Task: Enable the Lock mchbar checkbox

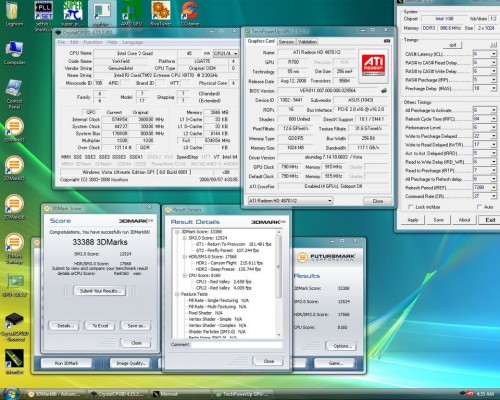Action: [411, 207]
